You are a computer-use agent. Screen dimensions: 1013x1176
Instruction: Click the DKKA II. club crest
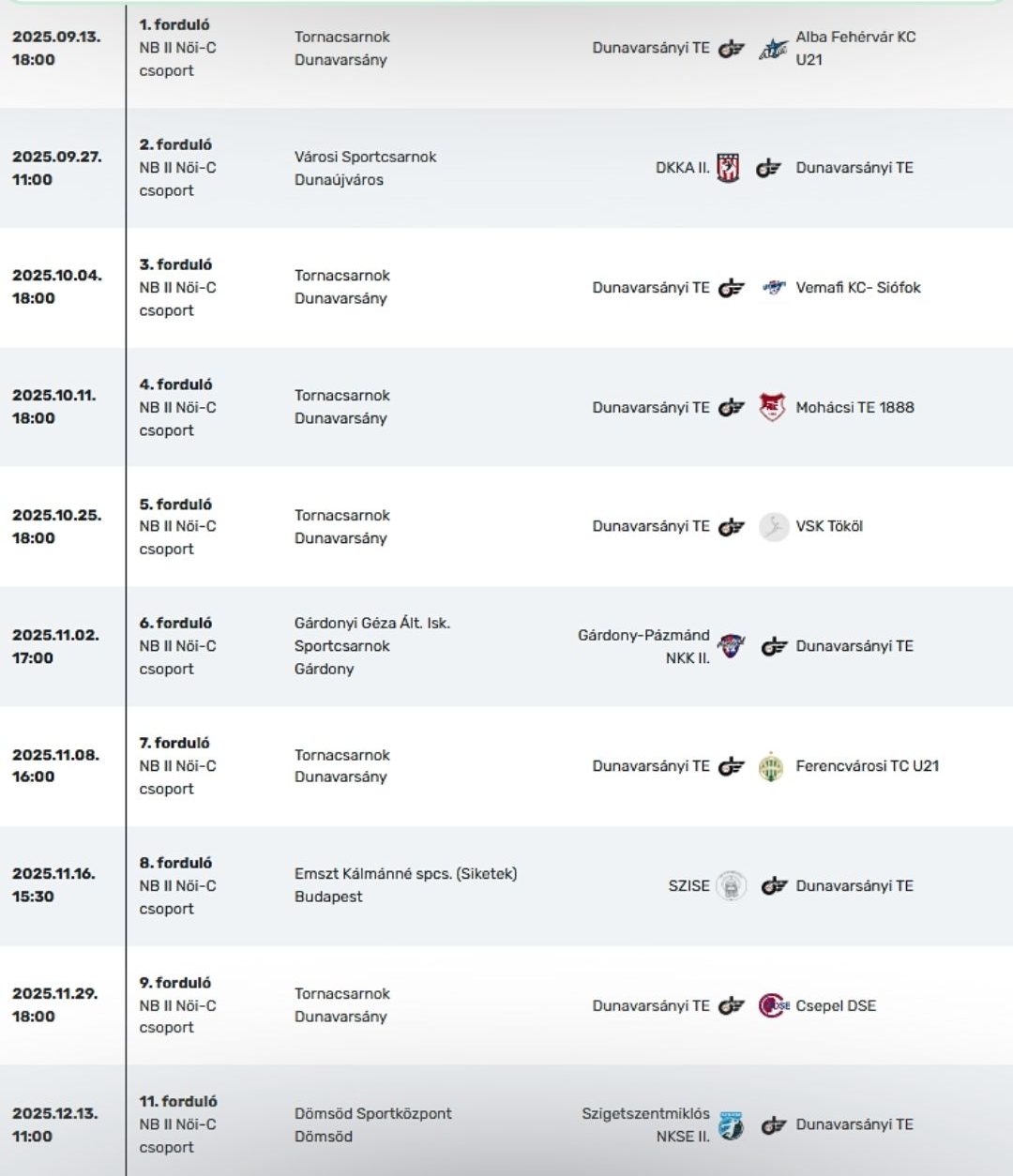[x=728, y=168]
